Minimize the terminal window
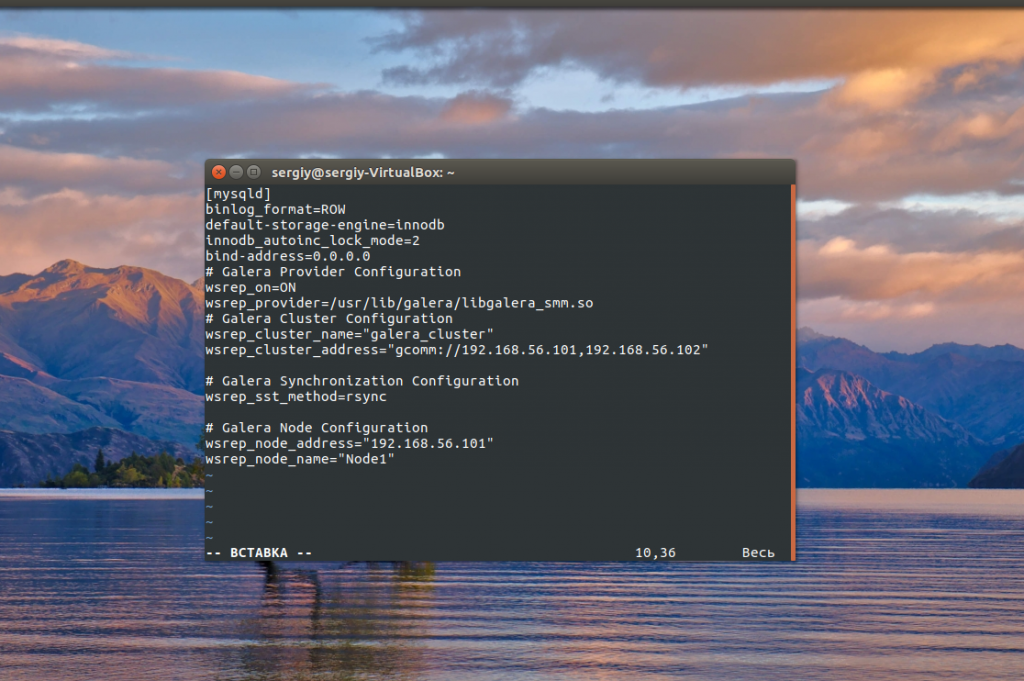The width and height of the screenshot is (1024, 681). [236, 172]
